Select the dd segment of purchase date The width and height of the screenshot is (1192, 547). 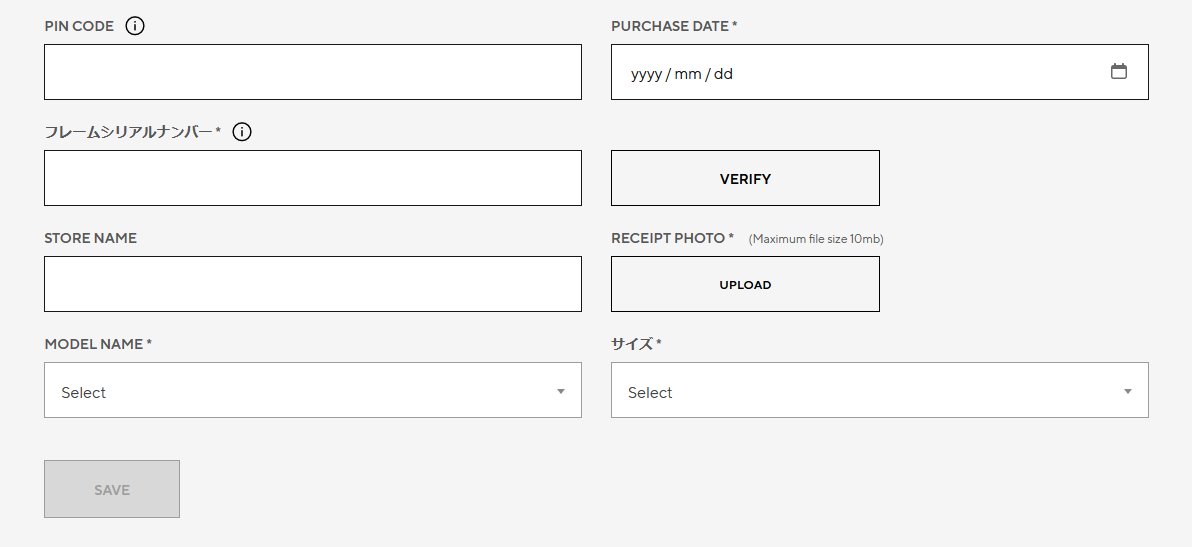723,74
